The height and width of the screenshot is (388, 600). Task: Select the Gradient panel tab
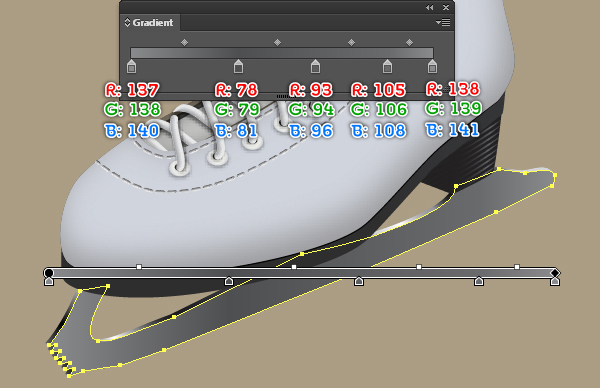click(149, 23)
